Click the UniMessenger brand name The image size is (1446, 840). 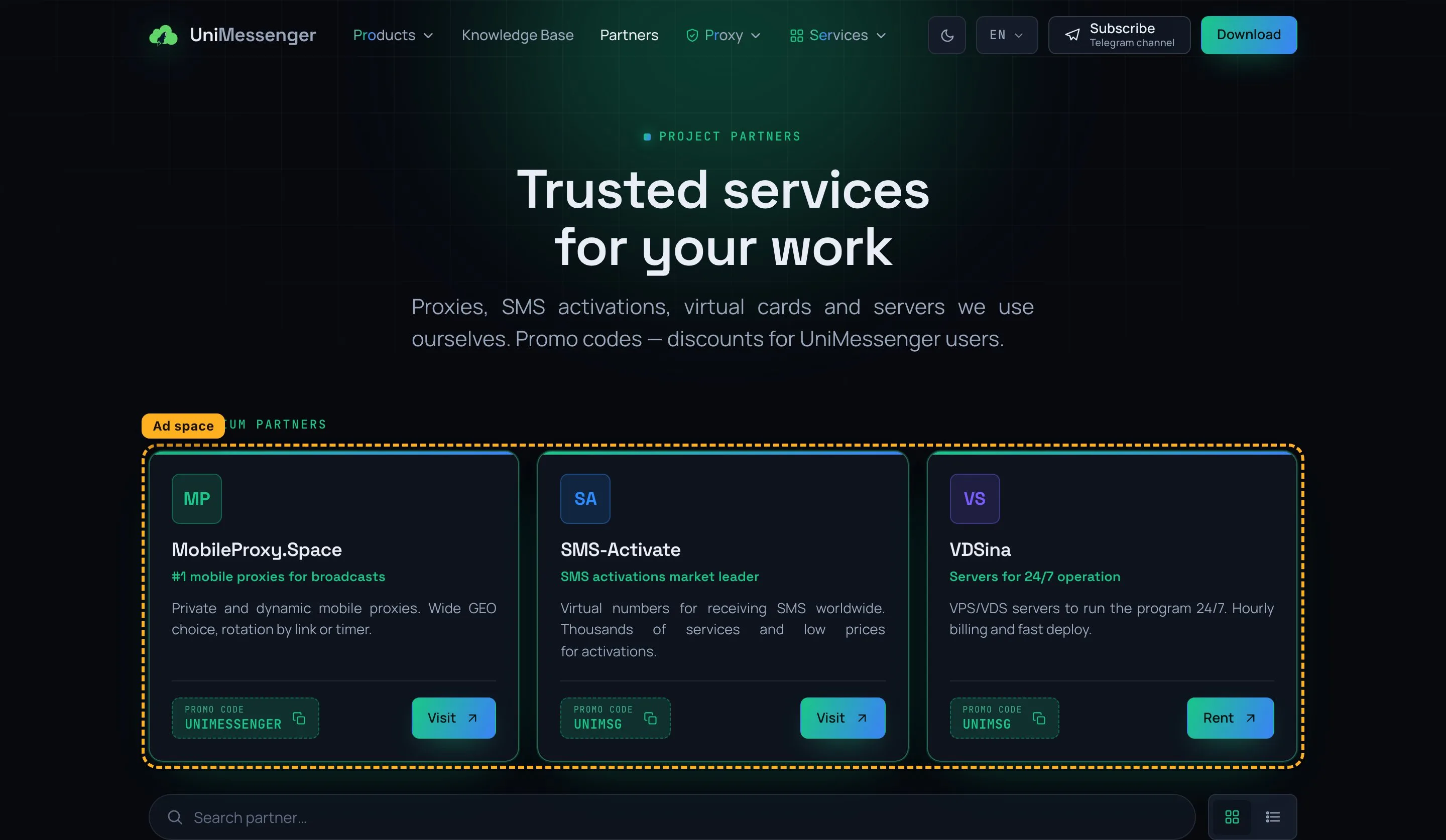(x=253, y=35)
